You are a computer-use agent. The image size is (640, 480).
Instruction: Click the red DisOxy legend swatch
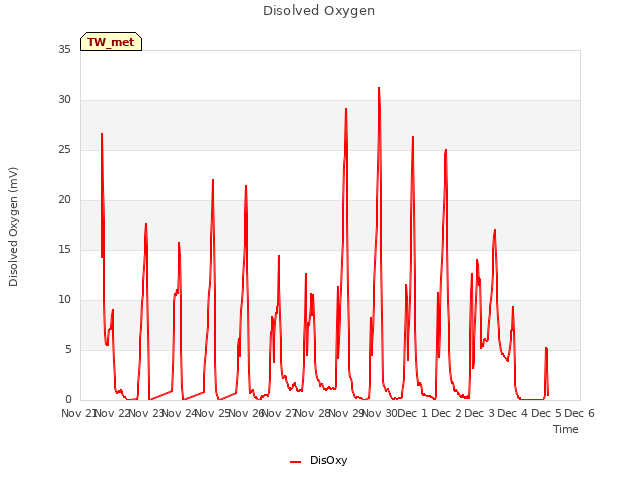(x=296, y=462)
